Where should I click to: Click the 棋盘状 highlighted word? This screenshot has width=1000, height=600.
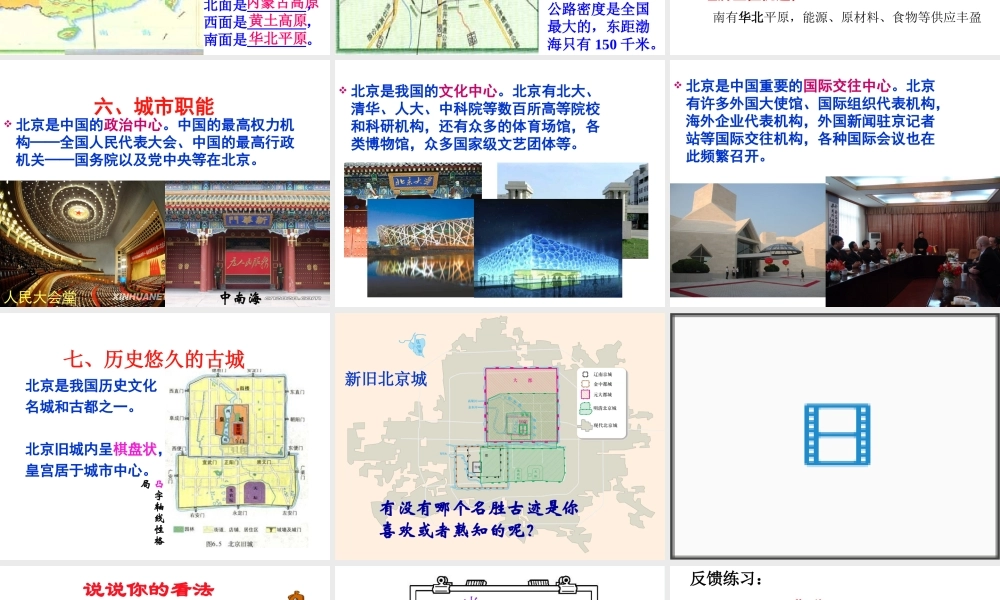pos(135,449)
